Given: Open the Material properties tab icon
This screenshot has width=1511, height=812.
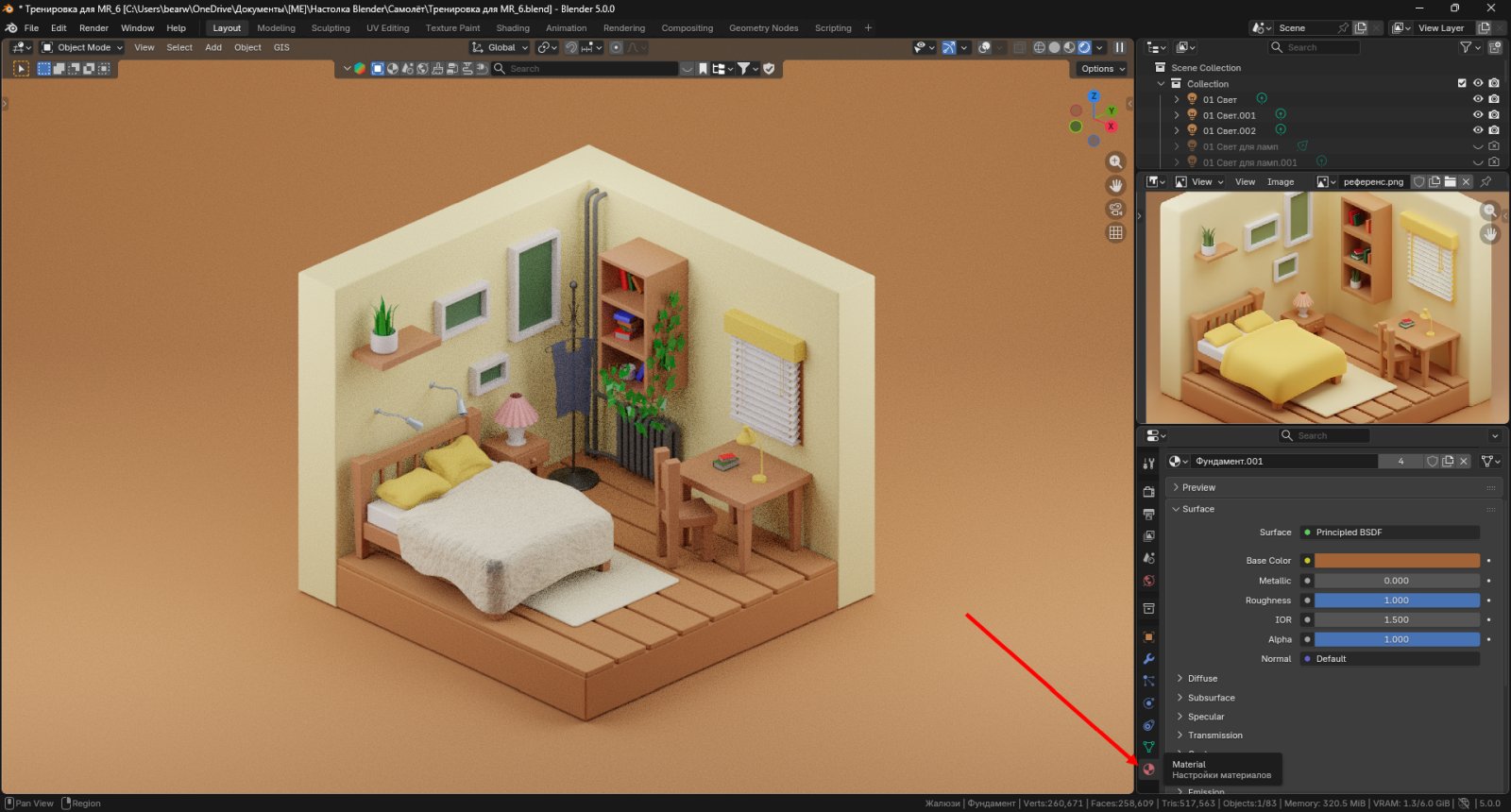Looking at the screenshot, I should (1148, 770).
